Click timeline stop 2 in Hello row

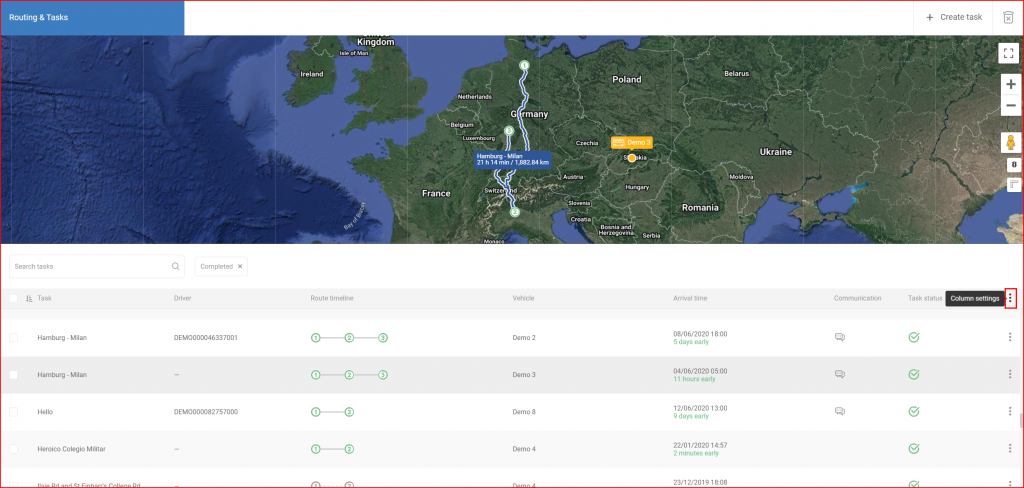pos(349,412)
